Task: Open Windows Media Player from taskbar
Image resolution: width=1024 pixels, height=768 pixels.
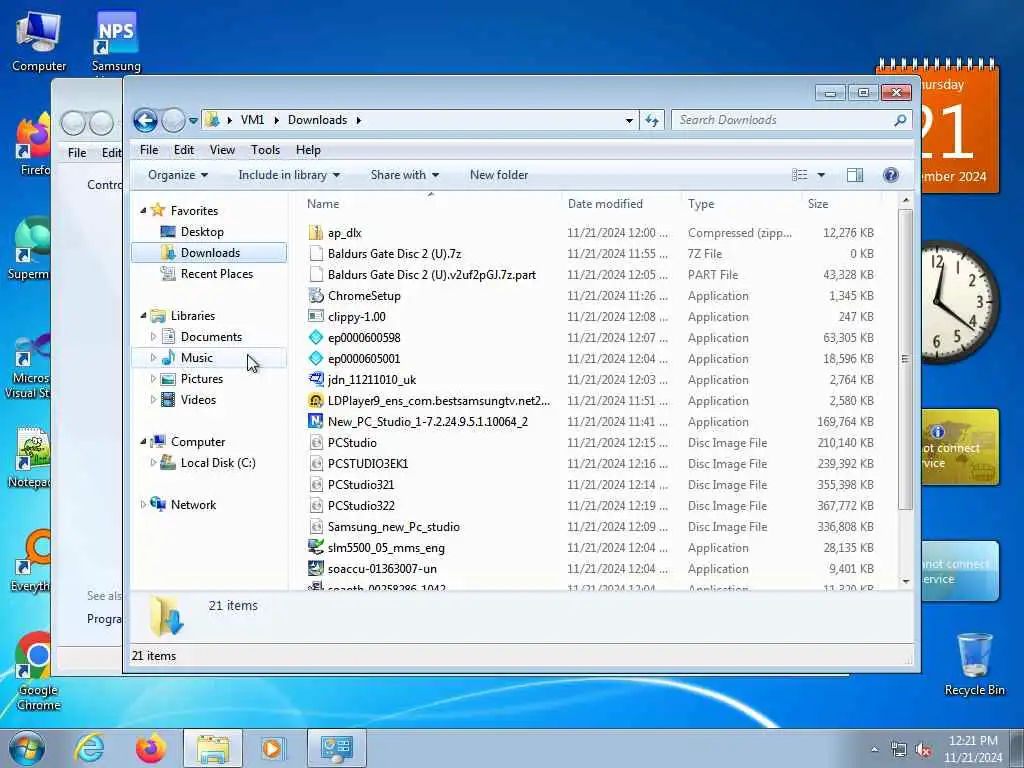Action: (272, 748)
